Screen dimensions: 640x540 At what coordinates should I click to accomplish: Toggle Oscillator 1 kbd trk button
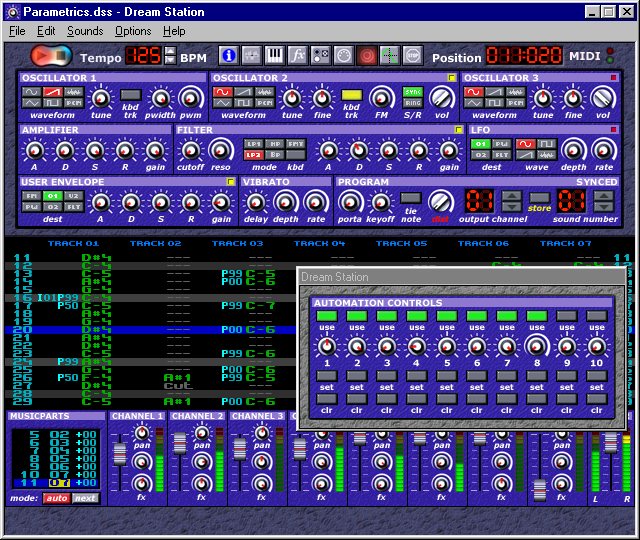point(131,95)
